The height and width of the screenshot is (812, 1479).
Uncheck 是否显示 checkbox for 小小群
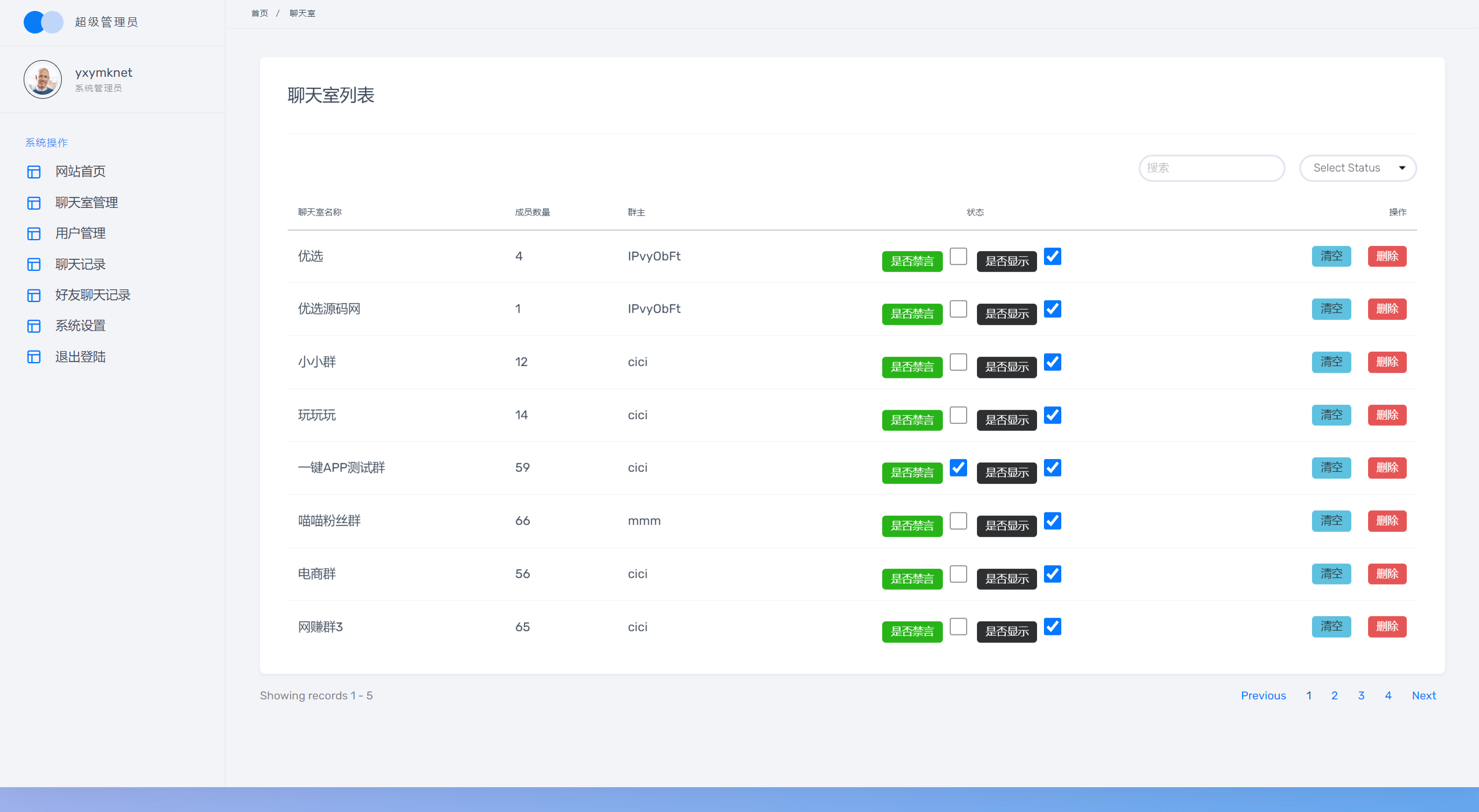tap(1053, 362)
